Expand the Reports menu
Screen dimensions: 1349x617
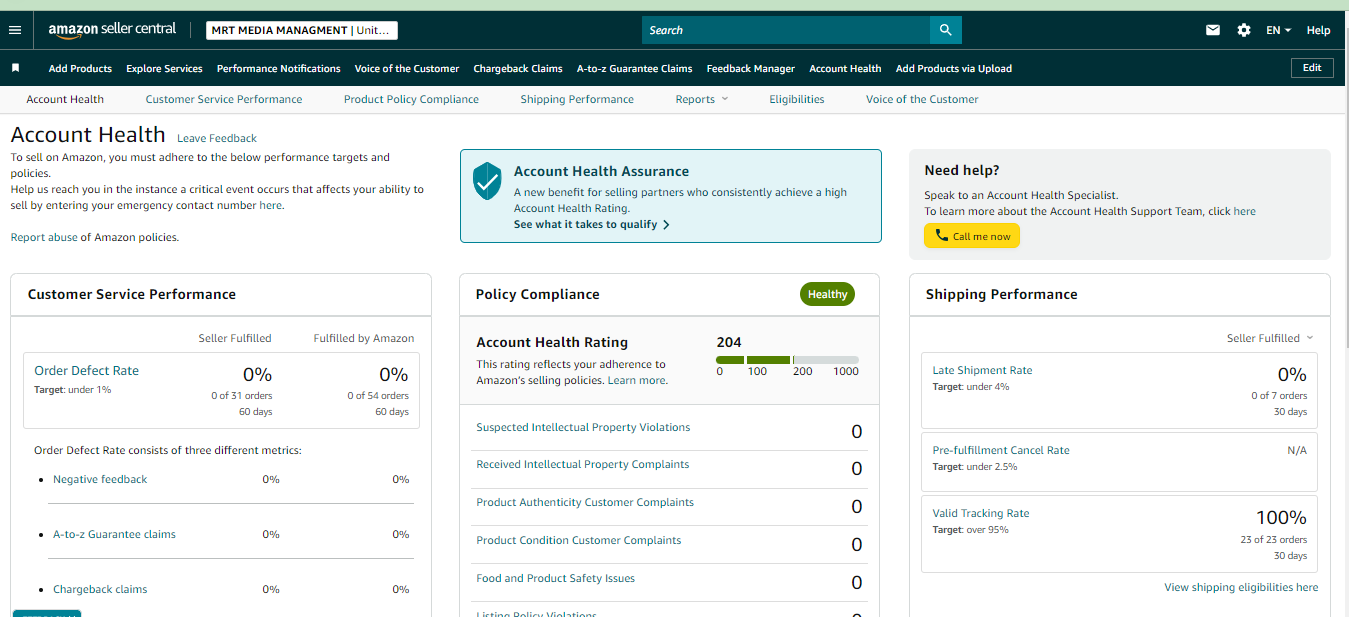tap(701, 99)
